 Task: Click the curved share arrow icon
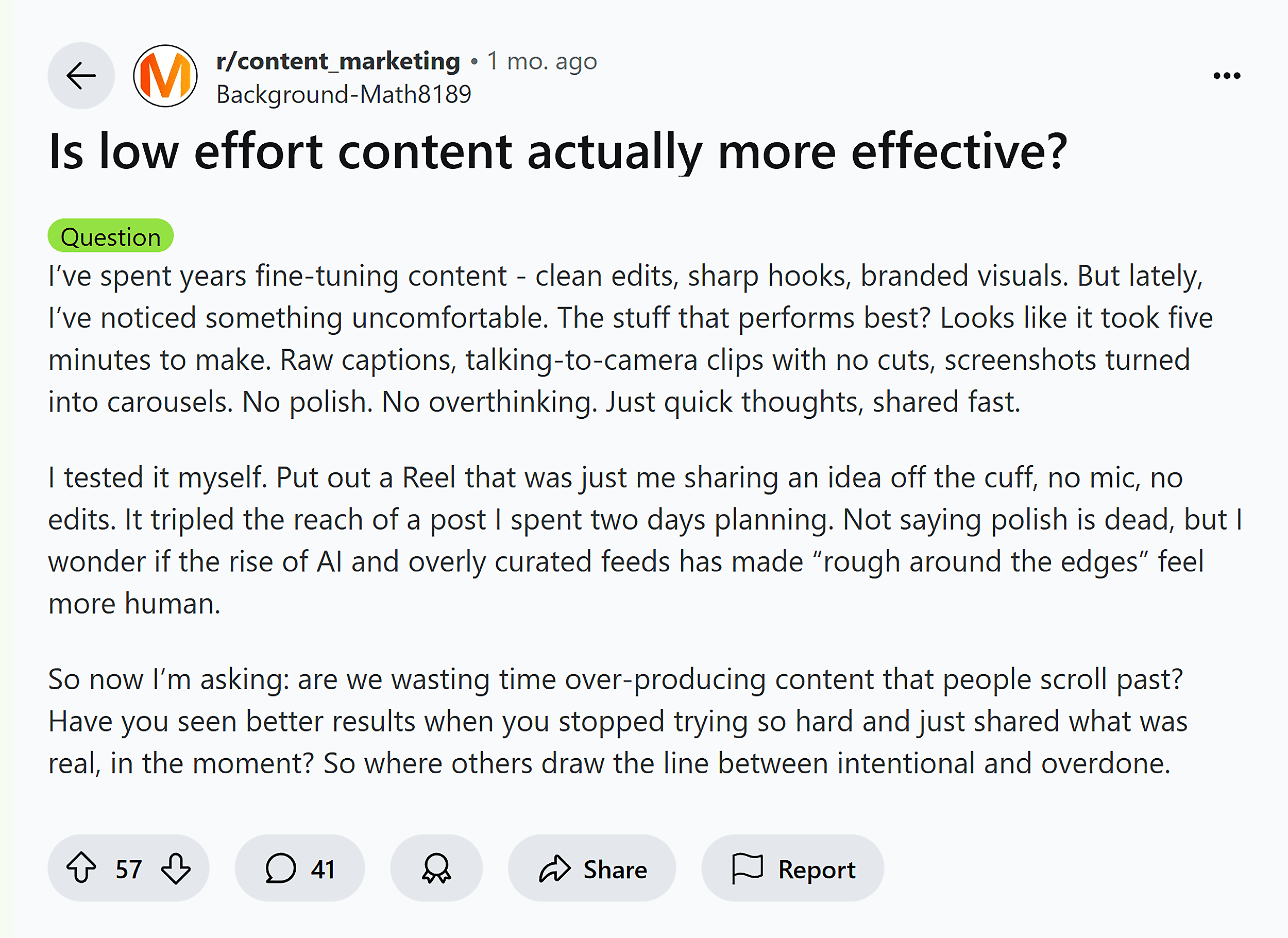(555, 868)
